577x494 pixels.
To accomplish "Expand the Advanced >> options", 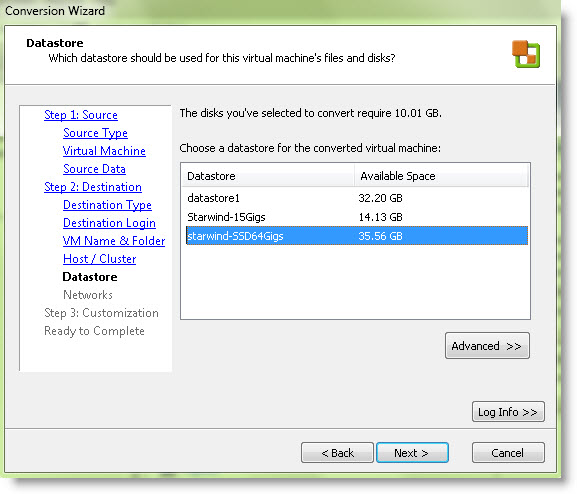I will coord(487,346).
